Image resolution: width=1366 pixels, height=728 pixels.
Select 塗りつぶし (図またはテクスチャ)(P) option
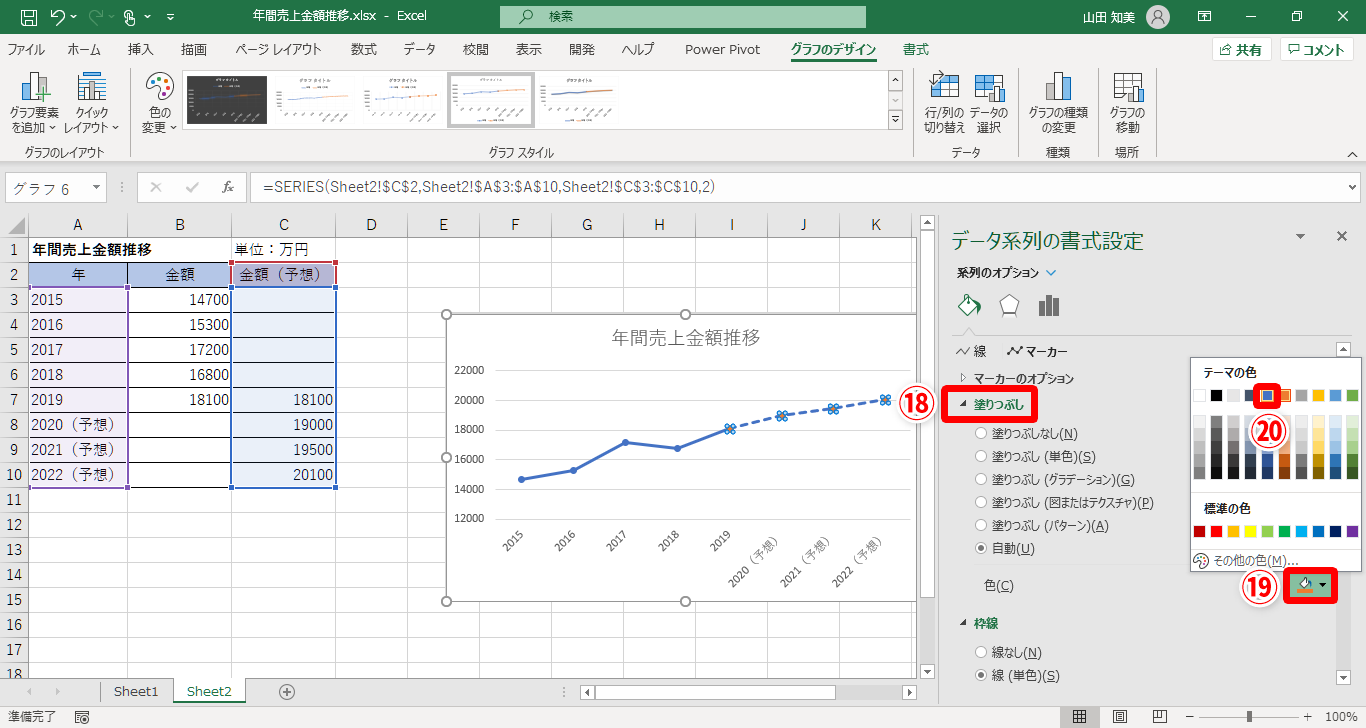982,503
